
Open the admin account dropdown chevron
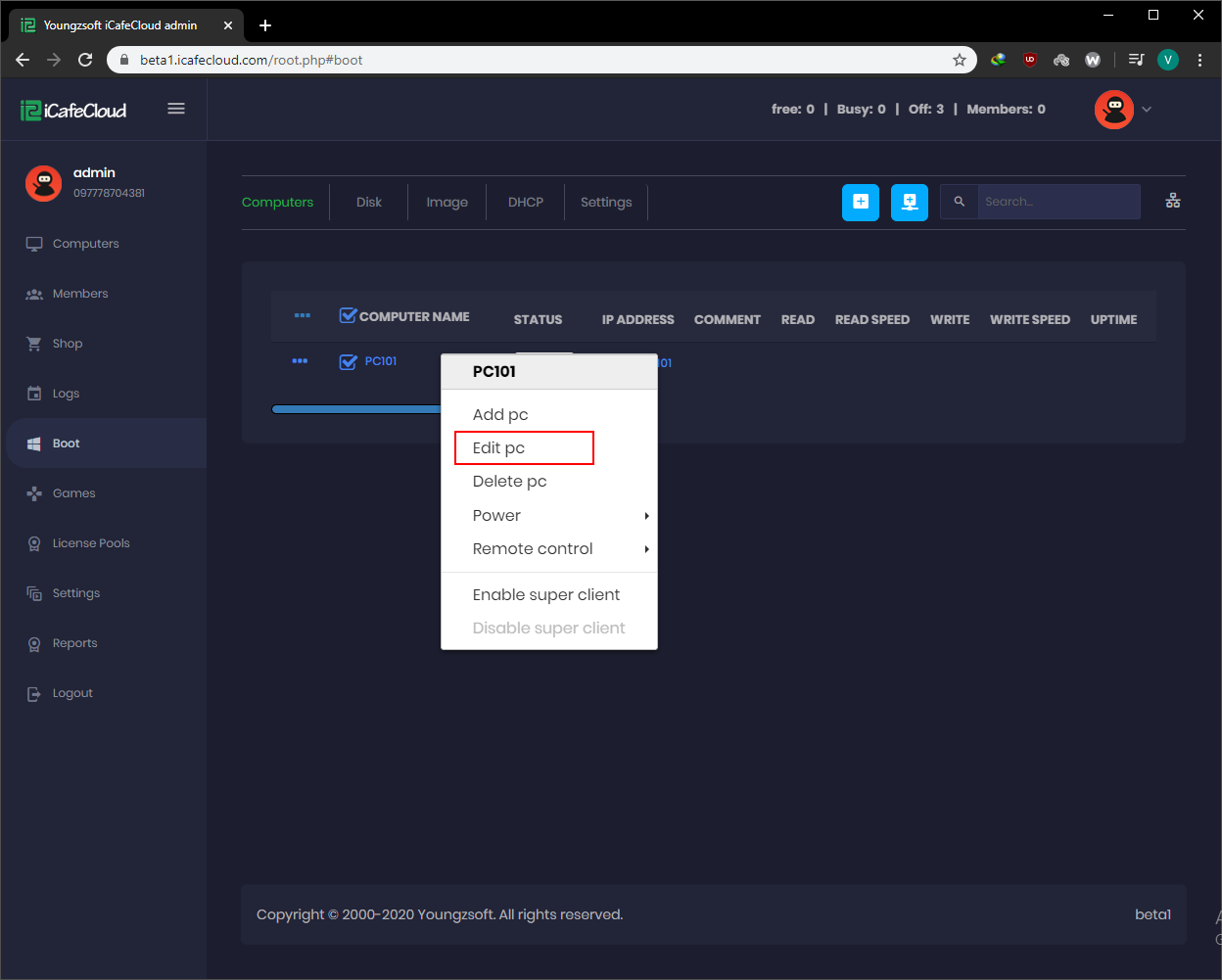[1147, 109]
